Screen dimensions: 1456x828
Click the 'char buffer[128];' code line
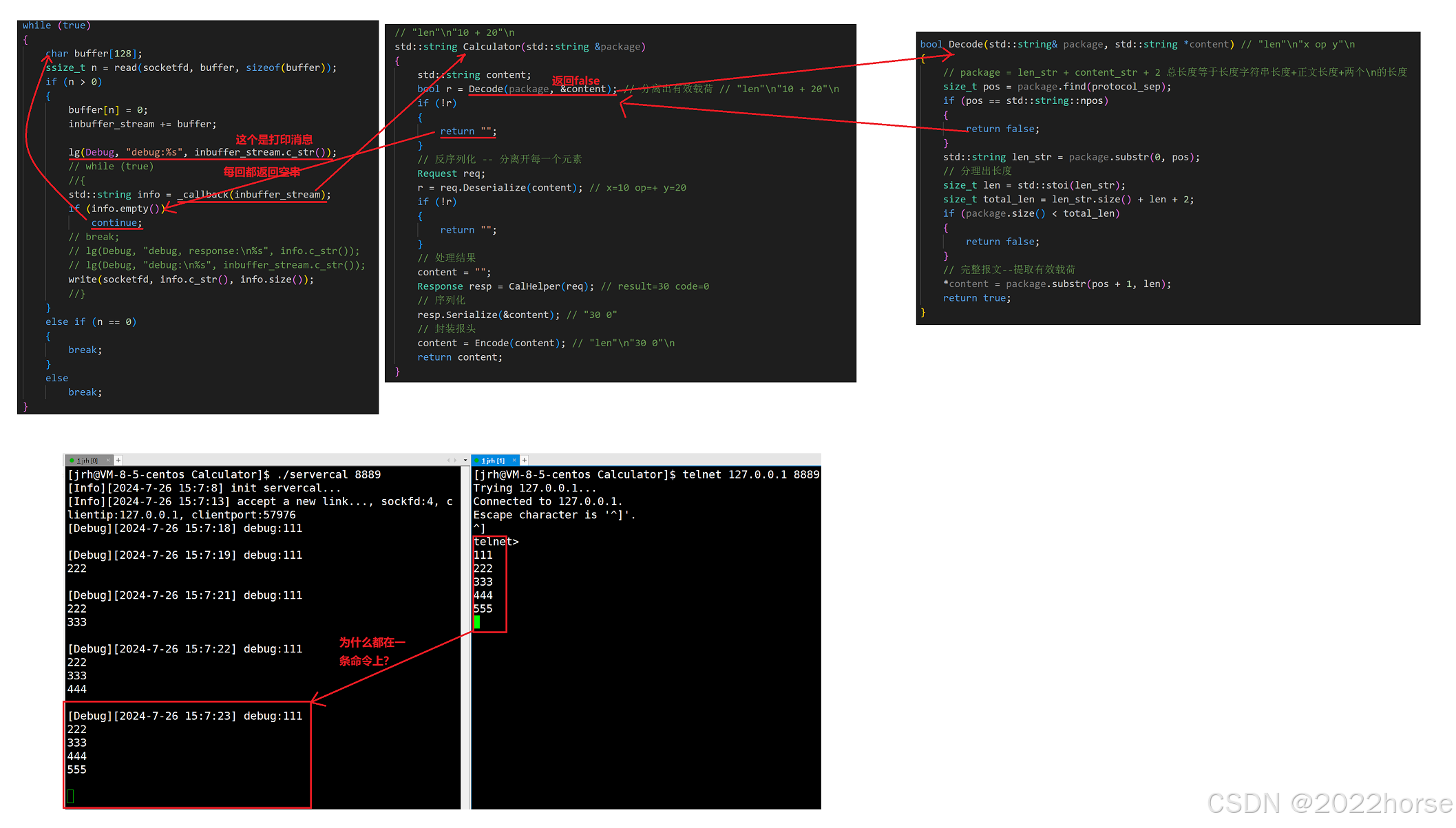[94, 54]
